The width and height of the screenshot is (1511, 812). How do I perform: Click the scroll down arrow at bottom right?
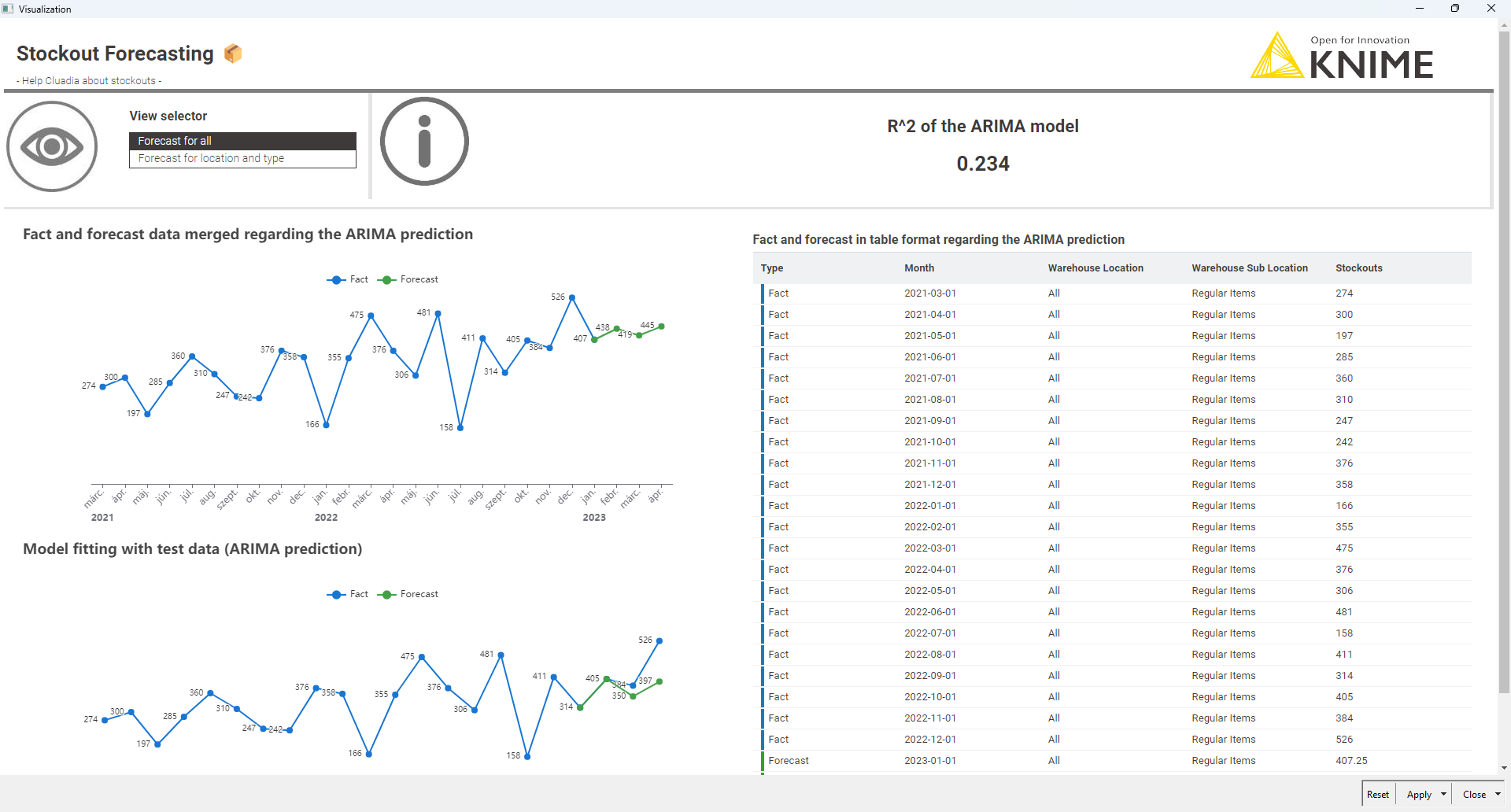[1504, 768]
